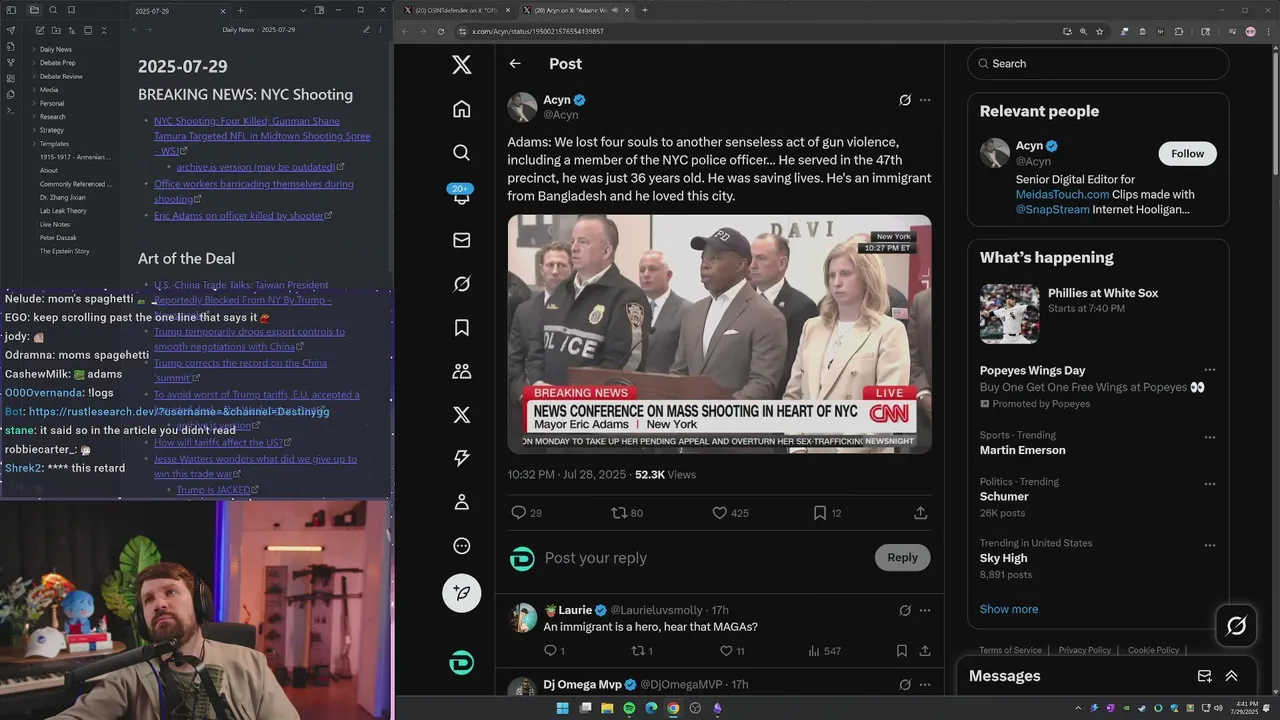Click Grok explain icon on Acyn post
1280x720 pixels.
(905, 100)
